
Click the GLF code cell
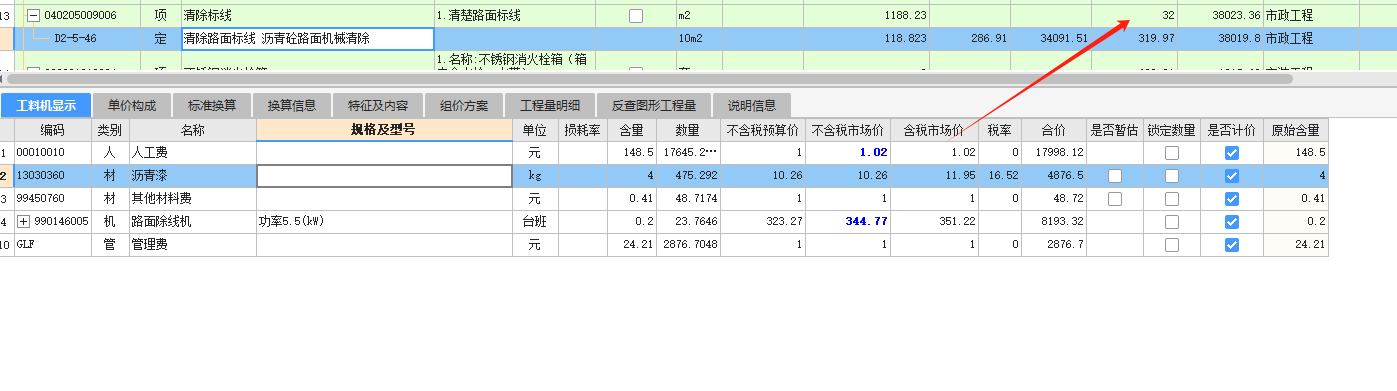tap(52, 245)
